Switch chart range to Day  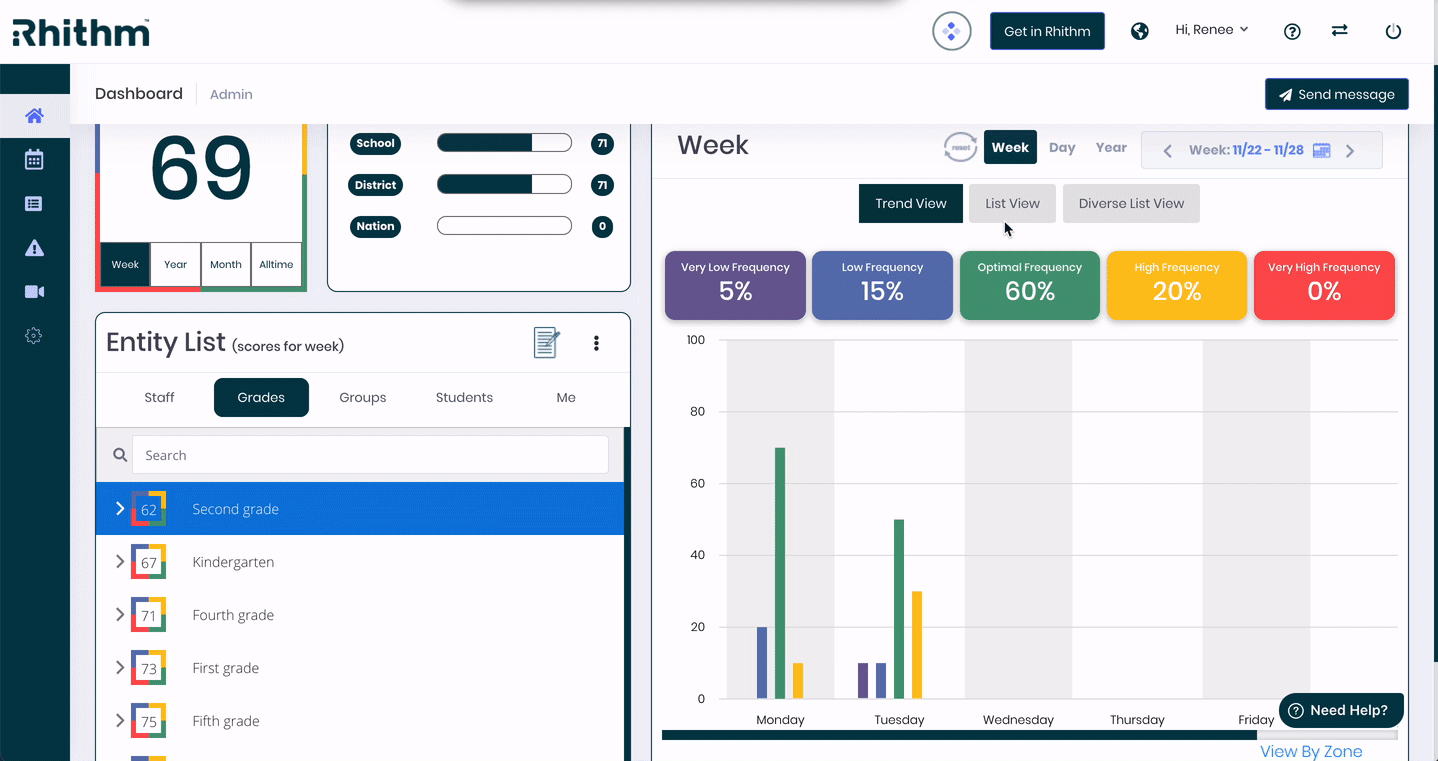pos(1062,147)
